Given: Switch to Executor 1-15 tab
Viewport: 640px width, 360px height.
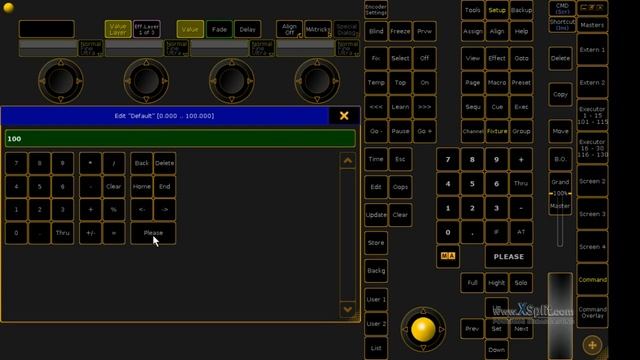Looking at the screenshot, I should (592, 116).
